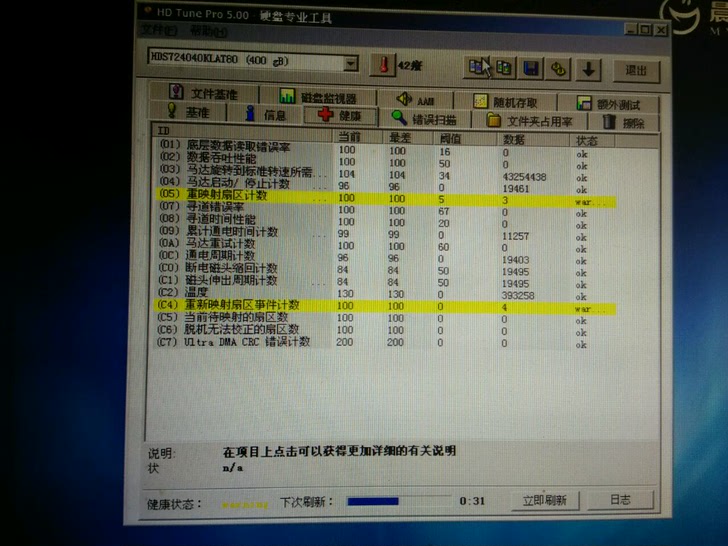Select row (C5) 当前待映射的扇区数
The height and width of the screenshot is (546, 728).
tap(384, 318)
